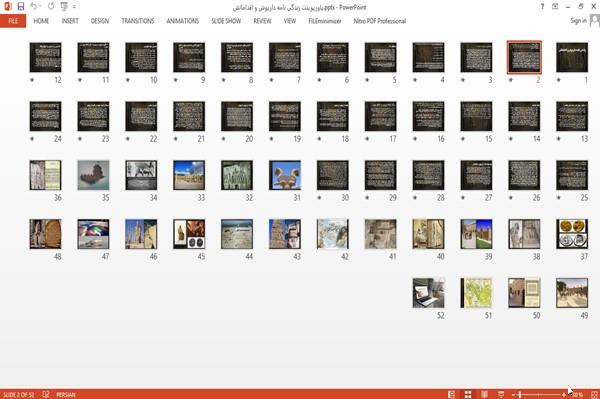The width and height of the screenshot is (600, 399).
Task: Click the spell check icon in status bar
Action: click(x=46, y=394)
